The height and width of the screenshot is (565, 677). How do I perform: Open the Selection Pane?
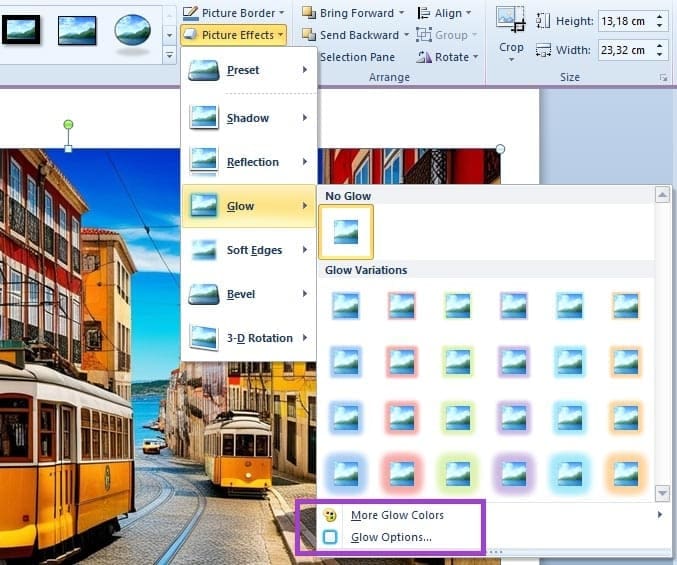[x=357, y=57]
